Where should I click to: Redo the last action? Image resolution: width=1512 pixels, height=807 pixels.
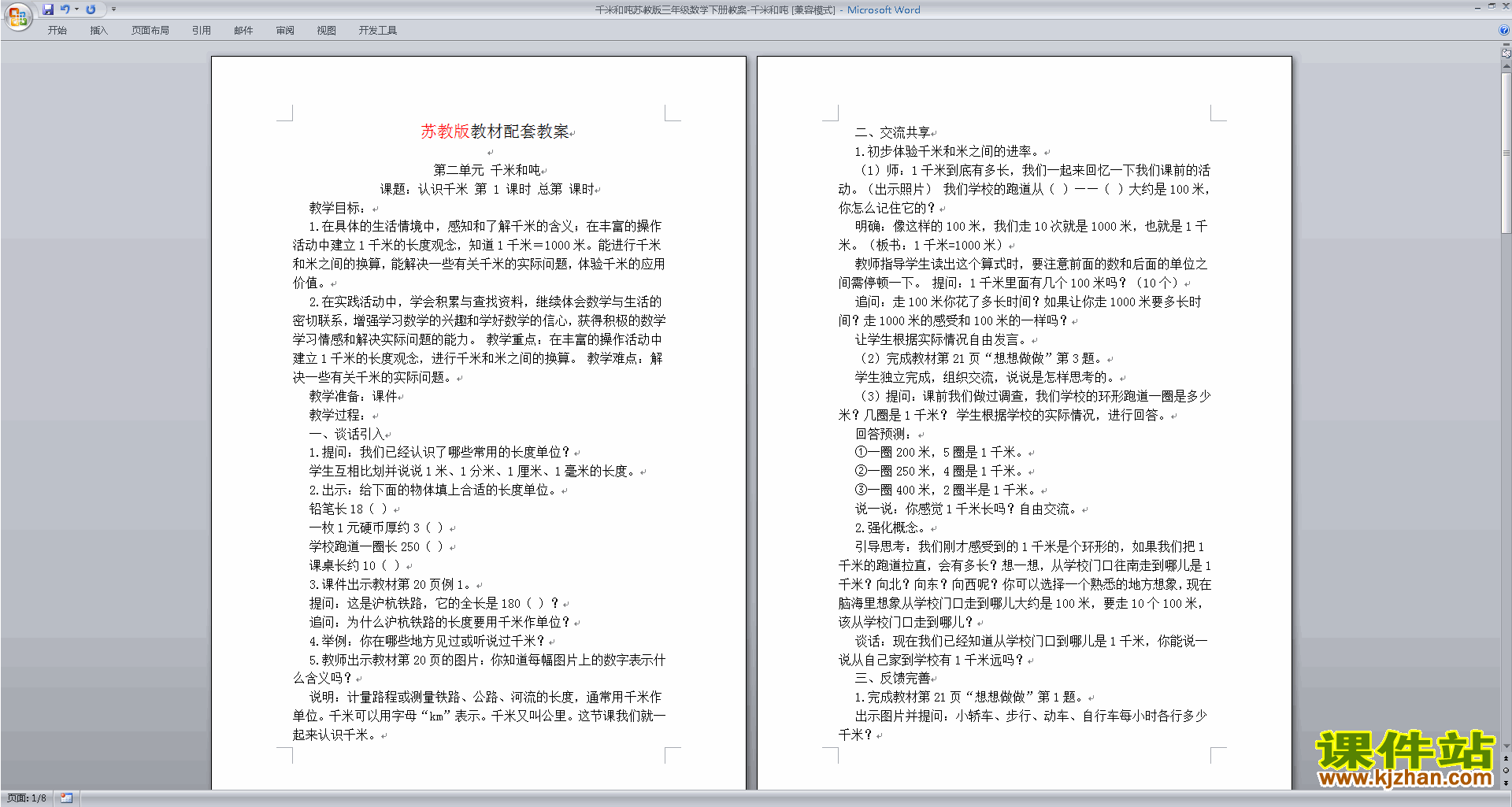91,9
